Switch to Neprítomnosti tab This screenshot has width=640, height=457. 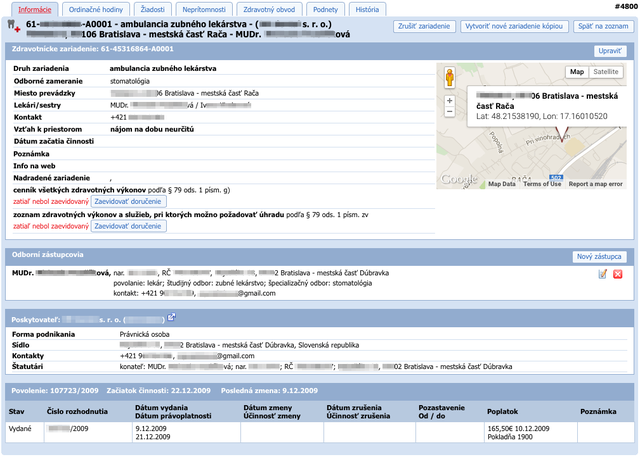pos(204,9)
